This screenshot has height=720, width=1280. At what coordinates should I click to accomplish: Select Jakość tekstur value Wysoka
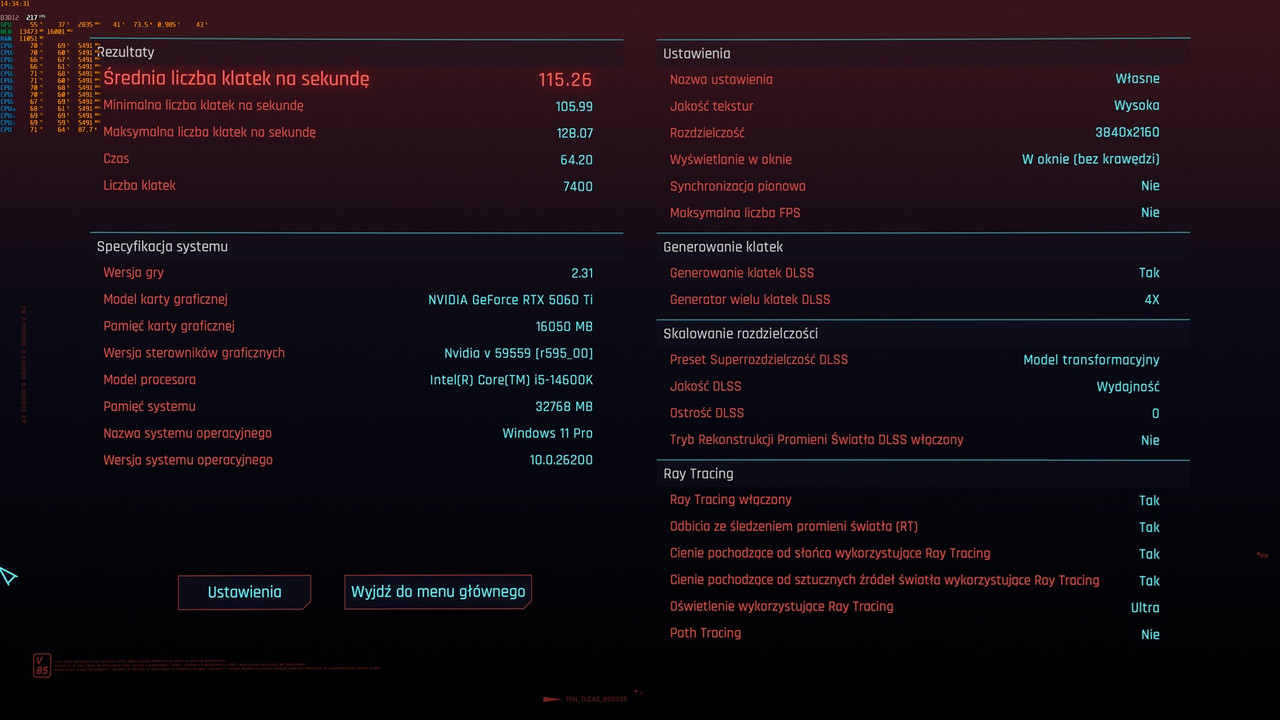pos(1137,106)
